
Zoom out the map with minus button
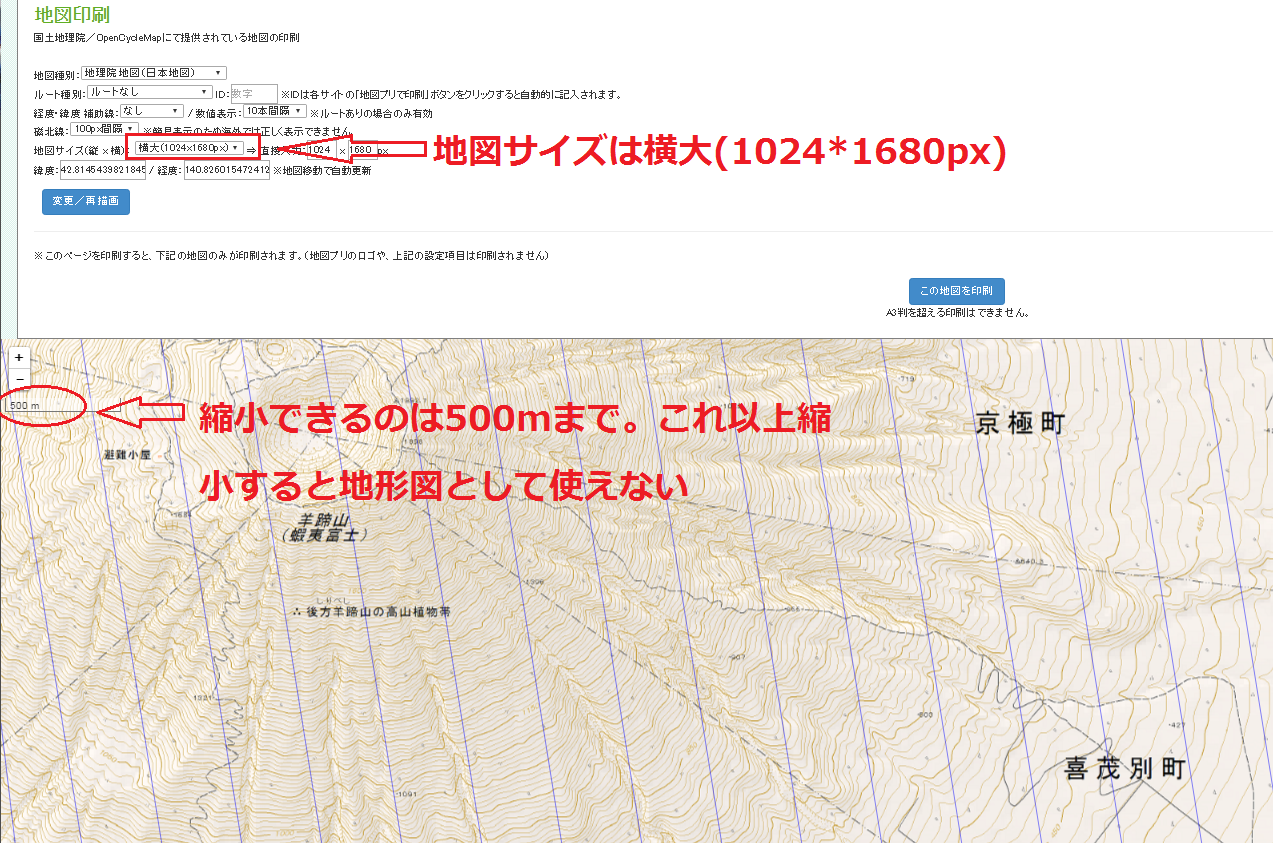click(x=19, y=379)
